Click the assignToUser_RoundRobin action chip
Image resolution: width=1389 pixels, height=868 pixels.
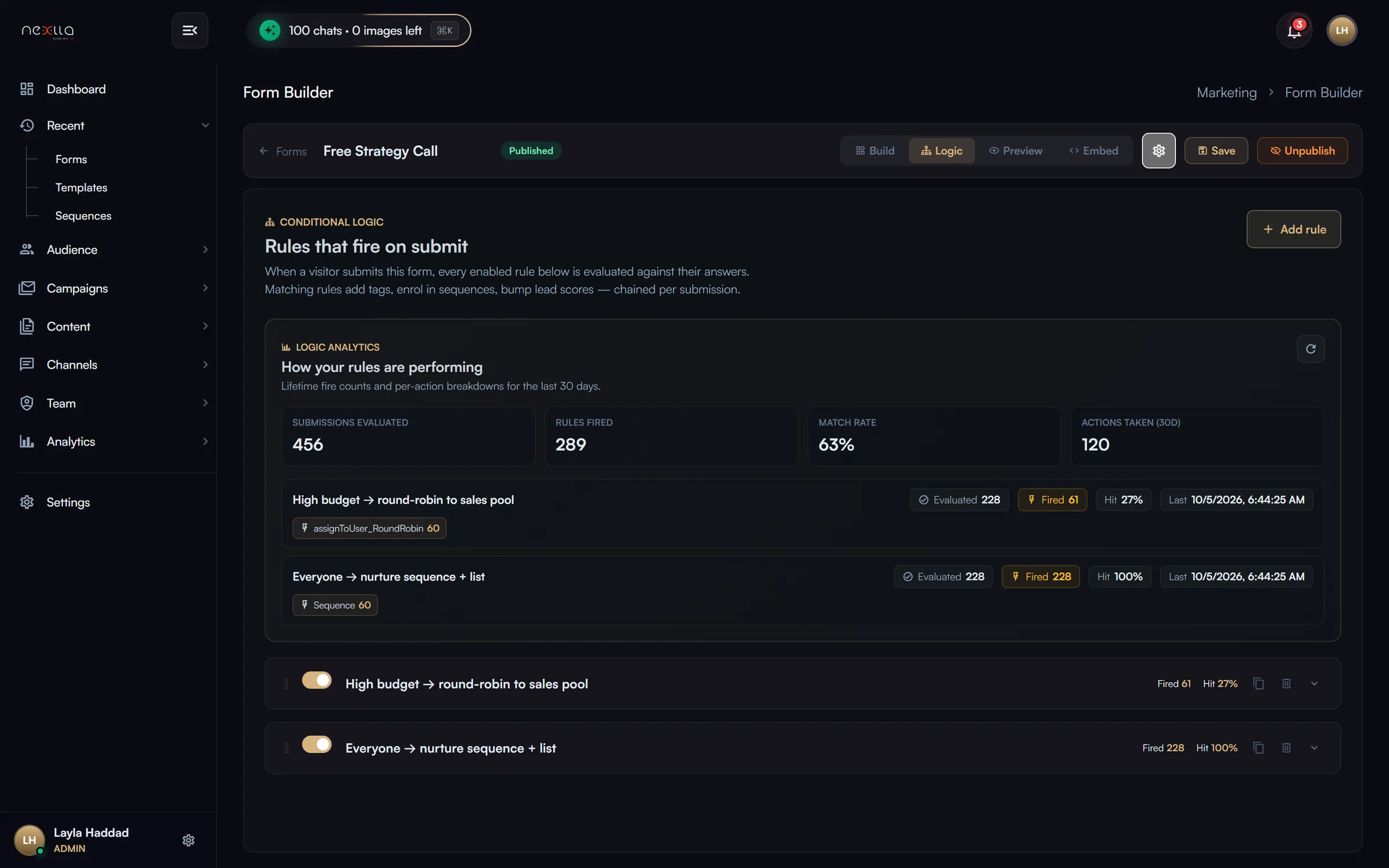pyautogui.click(x=369, y=528)
